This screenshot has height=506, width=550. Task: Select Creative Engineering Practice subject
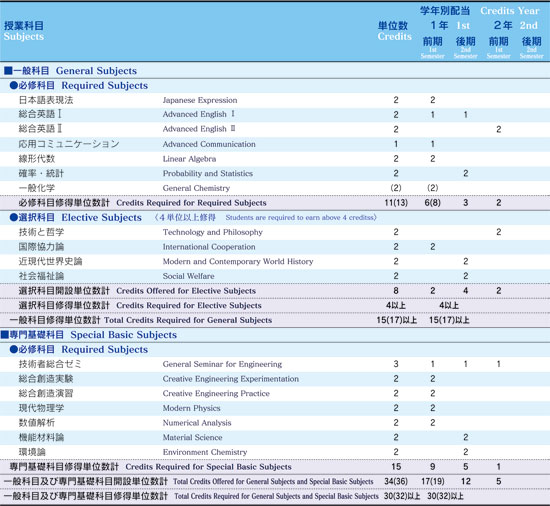216,393
